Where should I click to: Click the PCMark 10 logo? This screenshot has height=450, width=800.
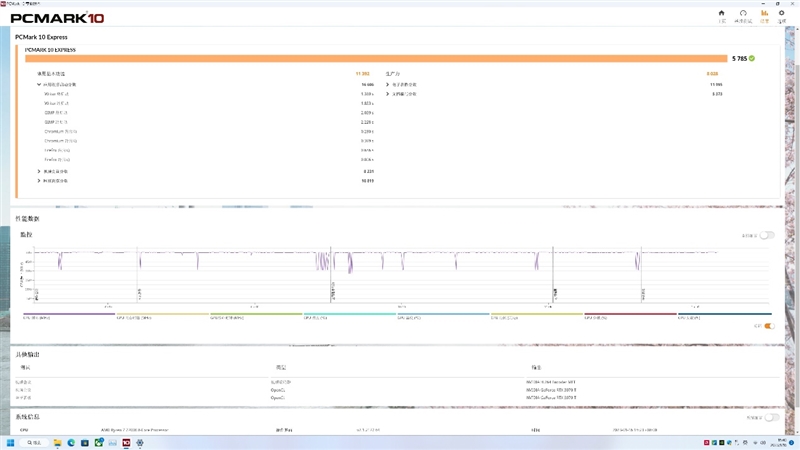57,18
